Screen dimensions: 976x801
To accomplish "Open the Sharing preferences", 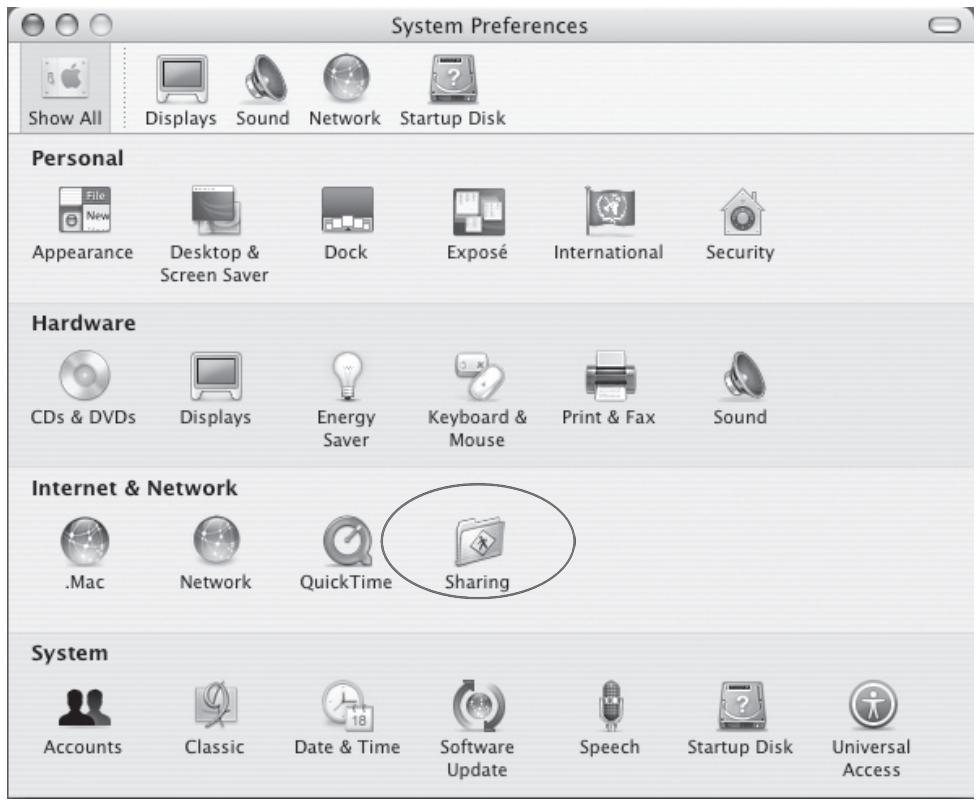I will coord(478,554).
